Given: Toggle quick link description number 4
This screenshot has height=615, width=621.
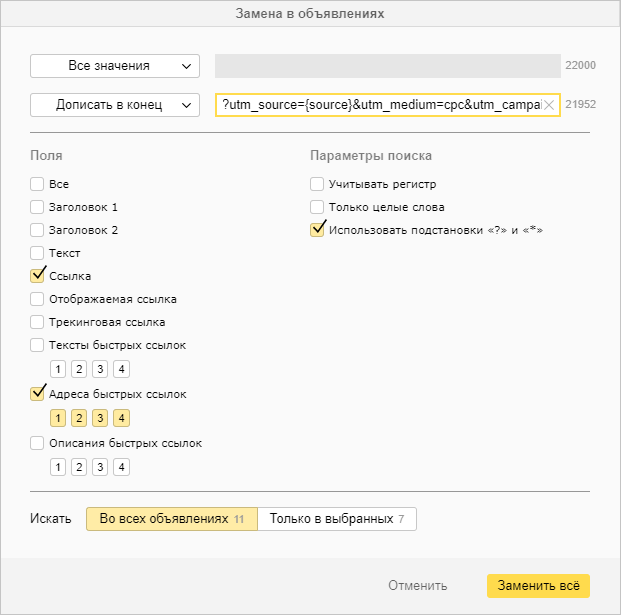Looking at the screenshot, I should [122, 467].
